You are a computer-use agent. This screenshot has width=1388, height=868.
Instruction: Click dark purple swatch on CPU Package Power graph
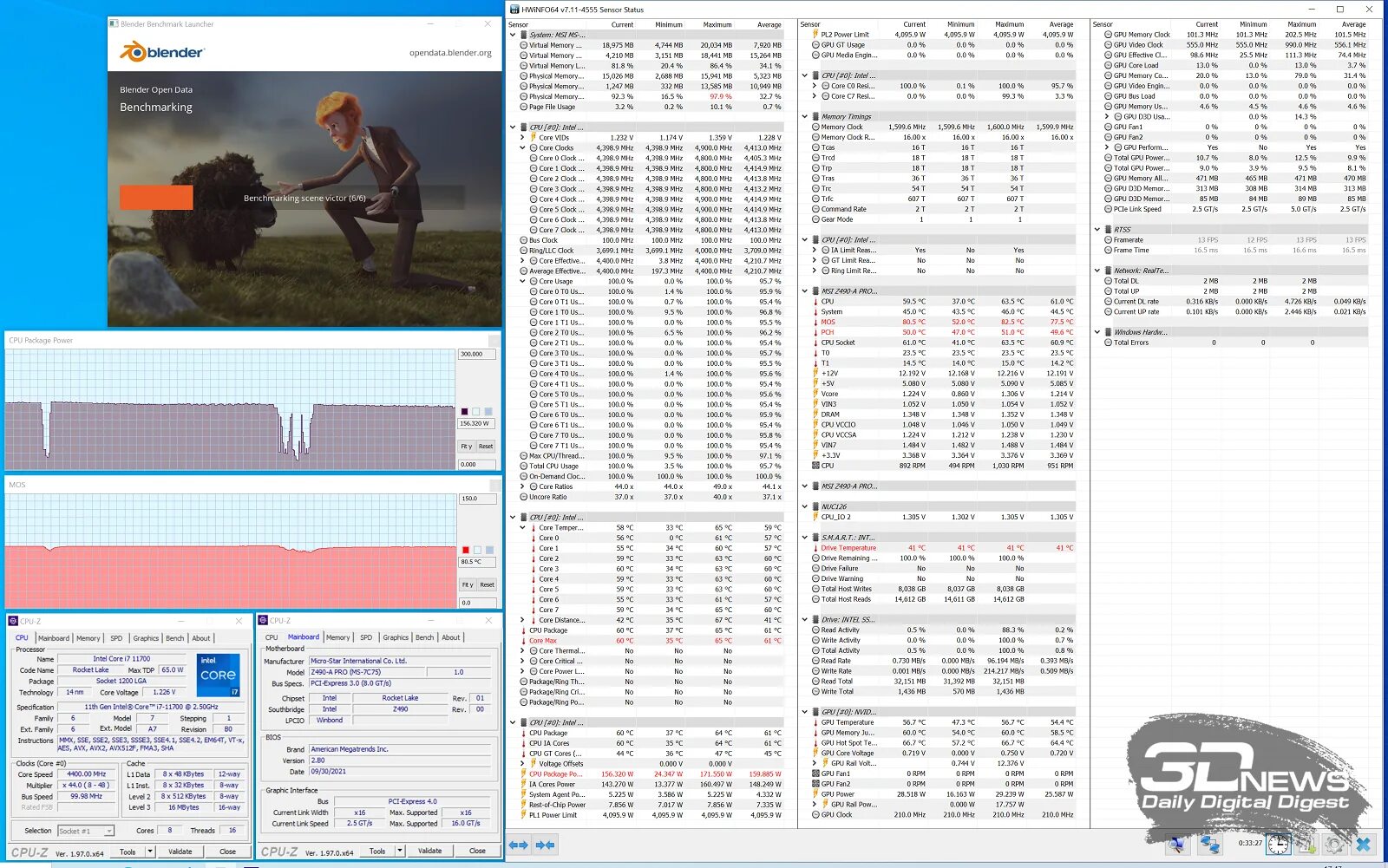(x=464, y=412)
